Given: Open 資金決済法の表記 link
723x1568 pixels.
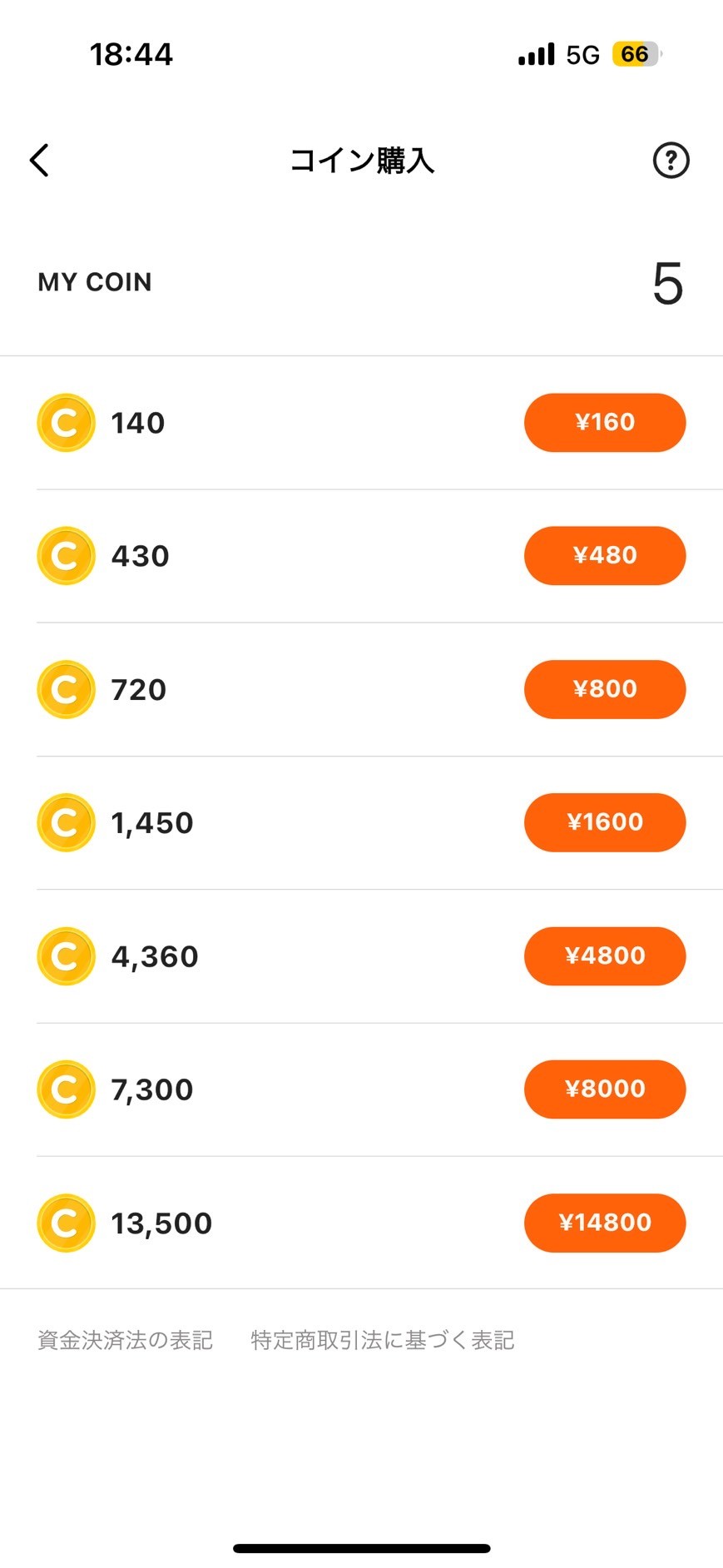Looking at the screenshot, I should (125, 1340).
